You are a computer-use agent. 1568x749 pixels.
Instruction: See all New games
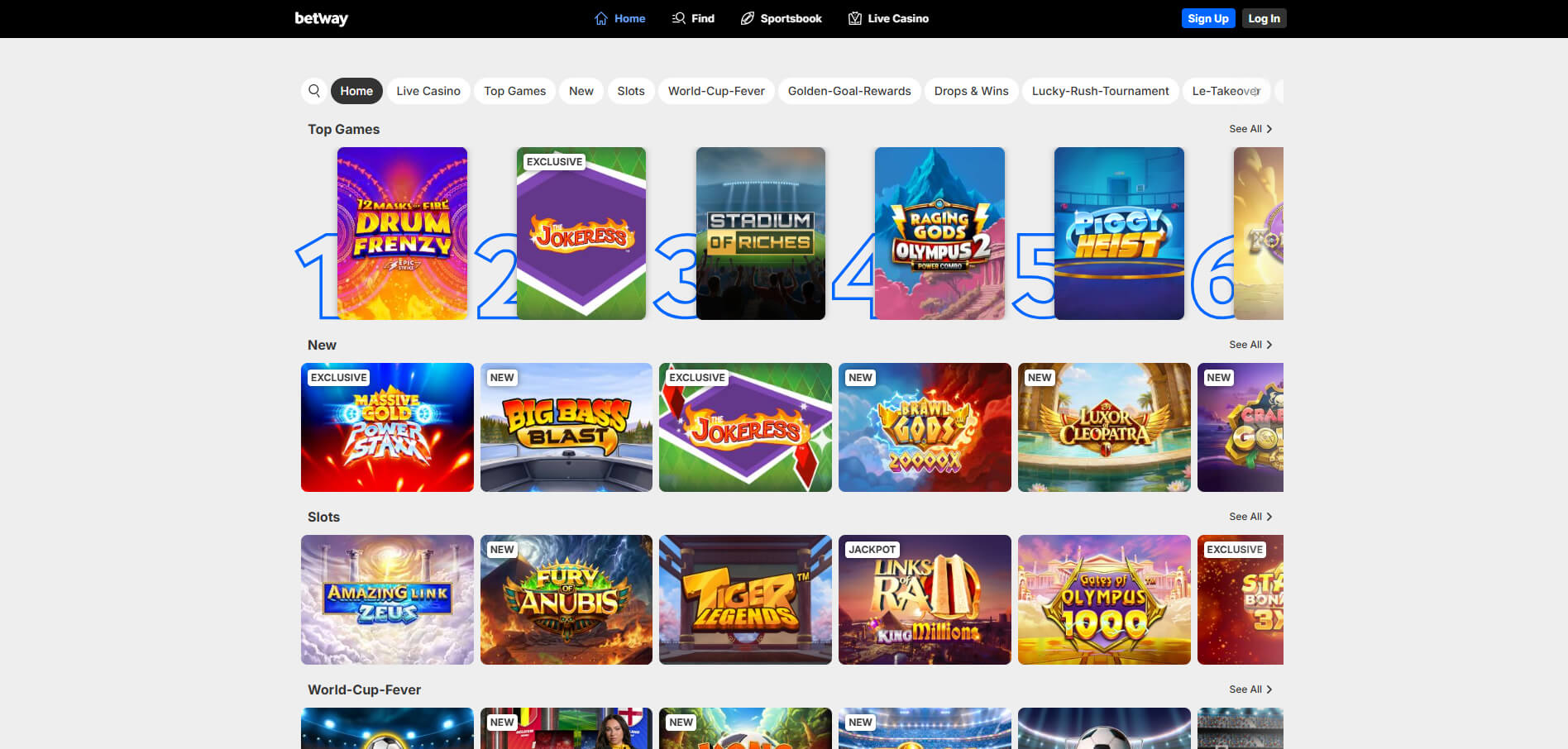click(1250, 345)
